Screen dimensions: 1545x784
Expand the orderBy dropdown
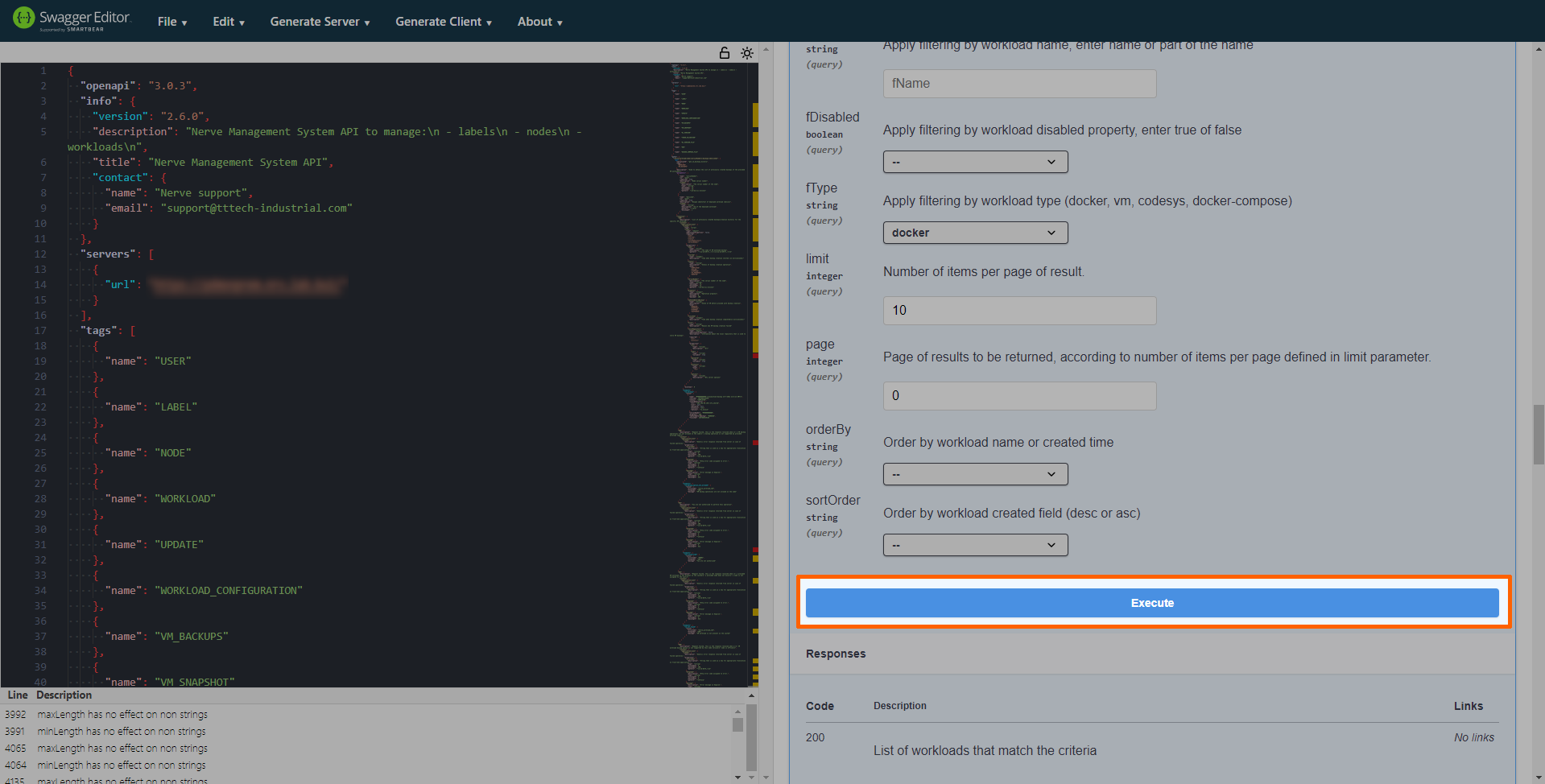tap(975, 474)
